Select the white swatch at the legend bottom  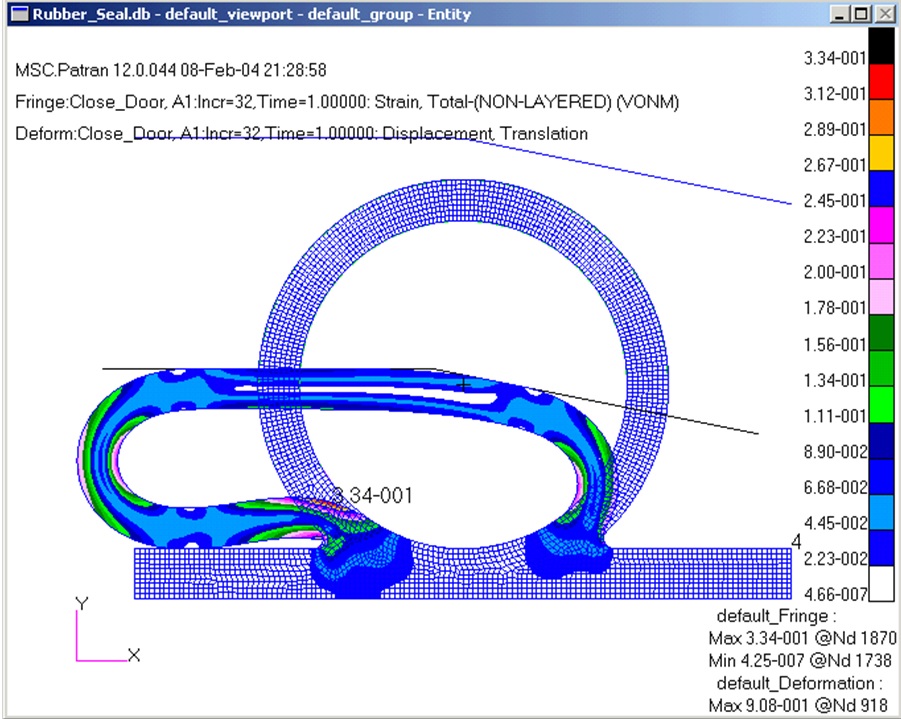[880, 583]
